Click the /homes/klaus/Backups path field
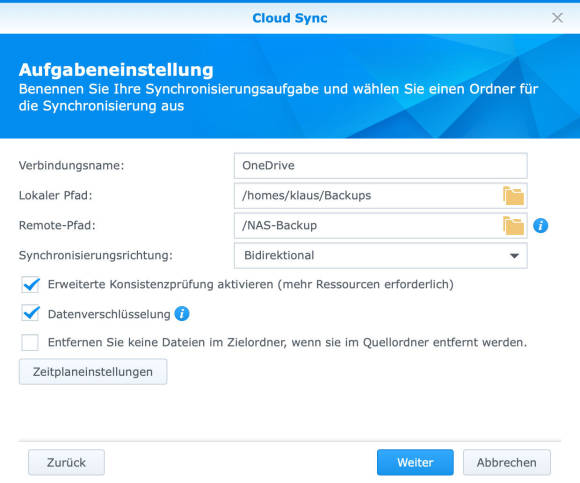The image size is (580, 483). click(381, 196)
